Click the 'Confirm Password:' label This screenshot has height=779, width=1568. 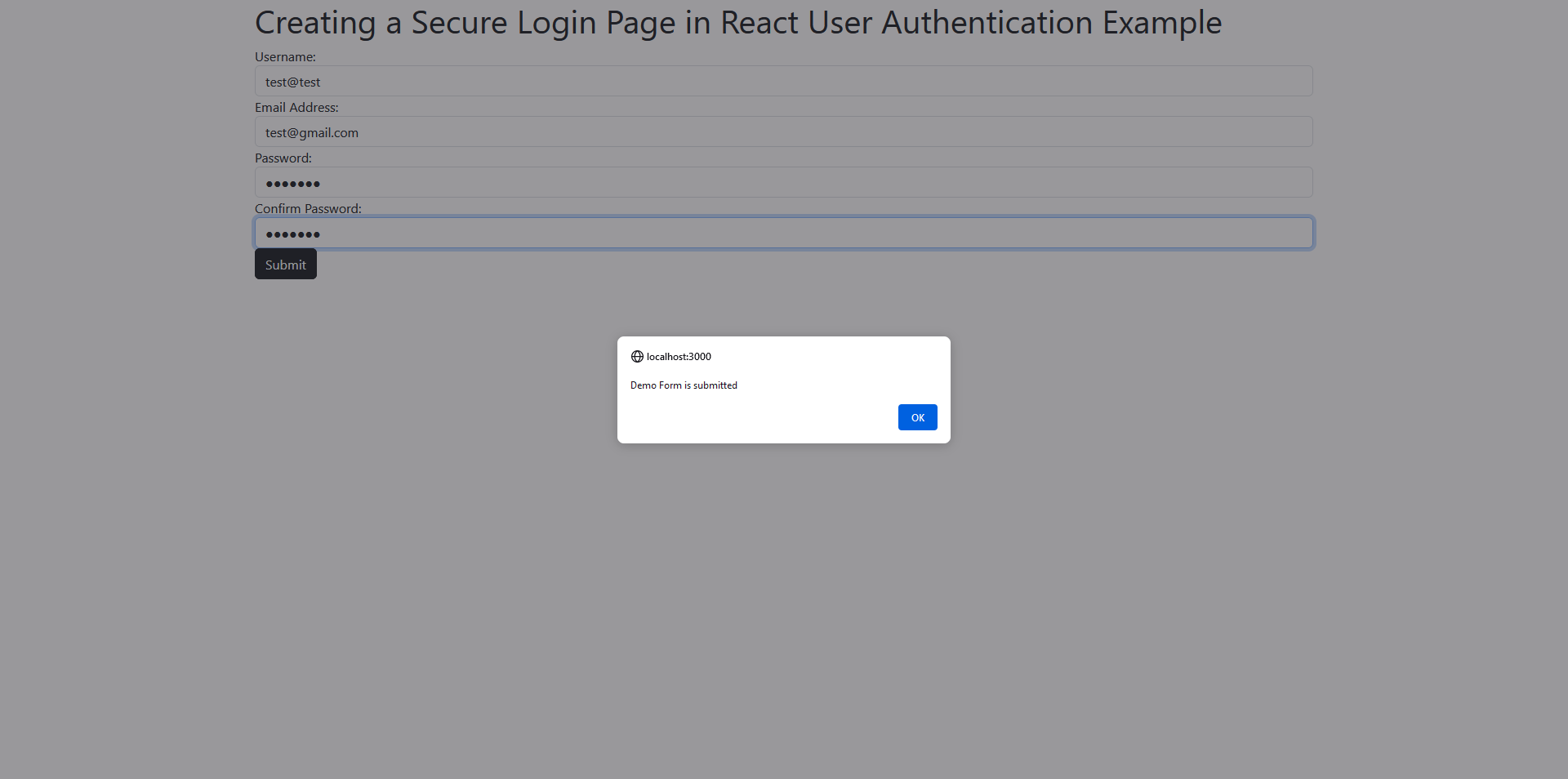[308, 209]
